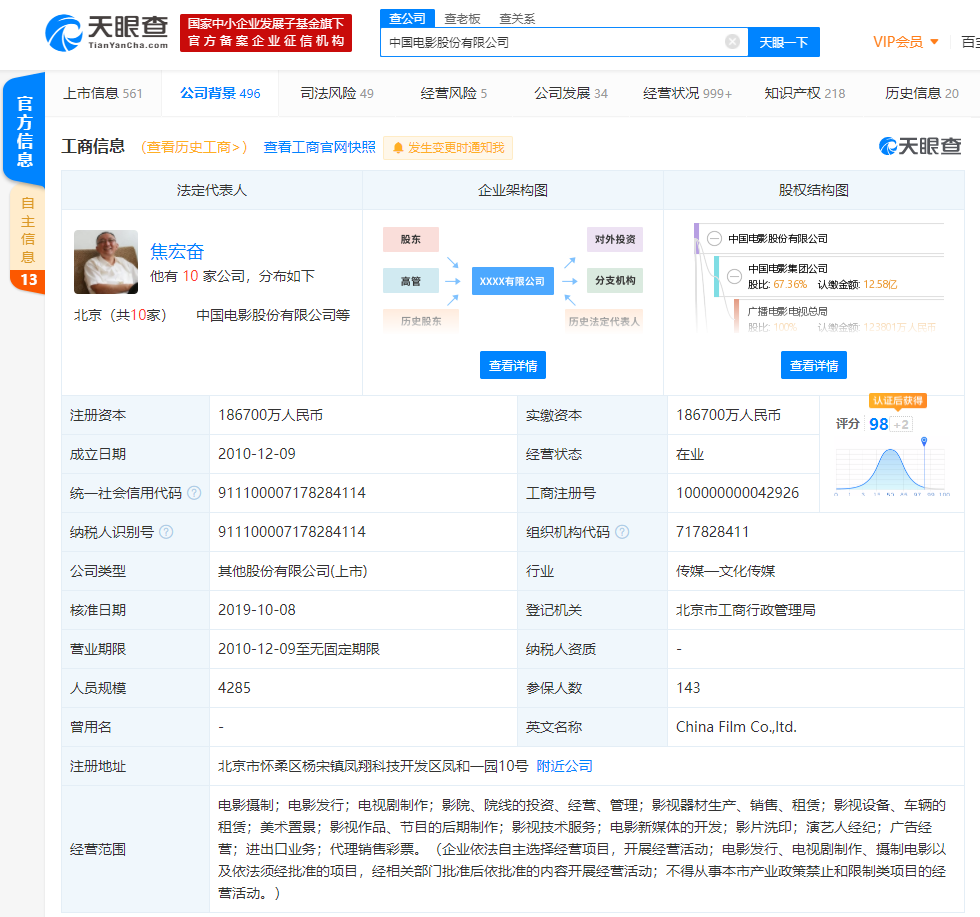Click 发生变更时通知我 bell button
980x917 pixels.
[448, 148]
